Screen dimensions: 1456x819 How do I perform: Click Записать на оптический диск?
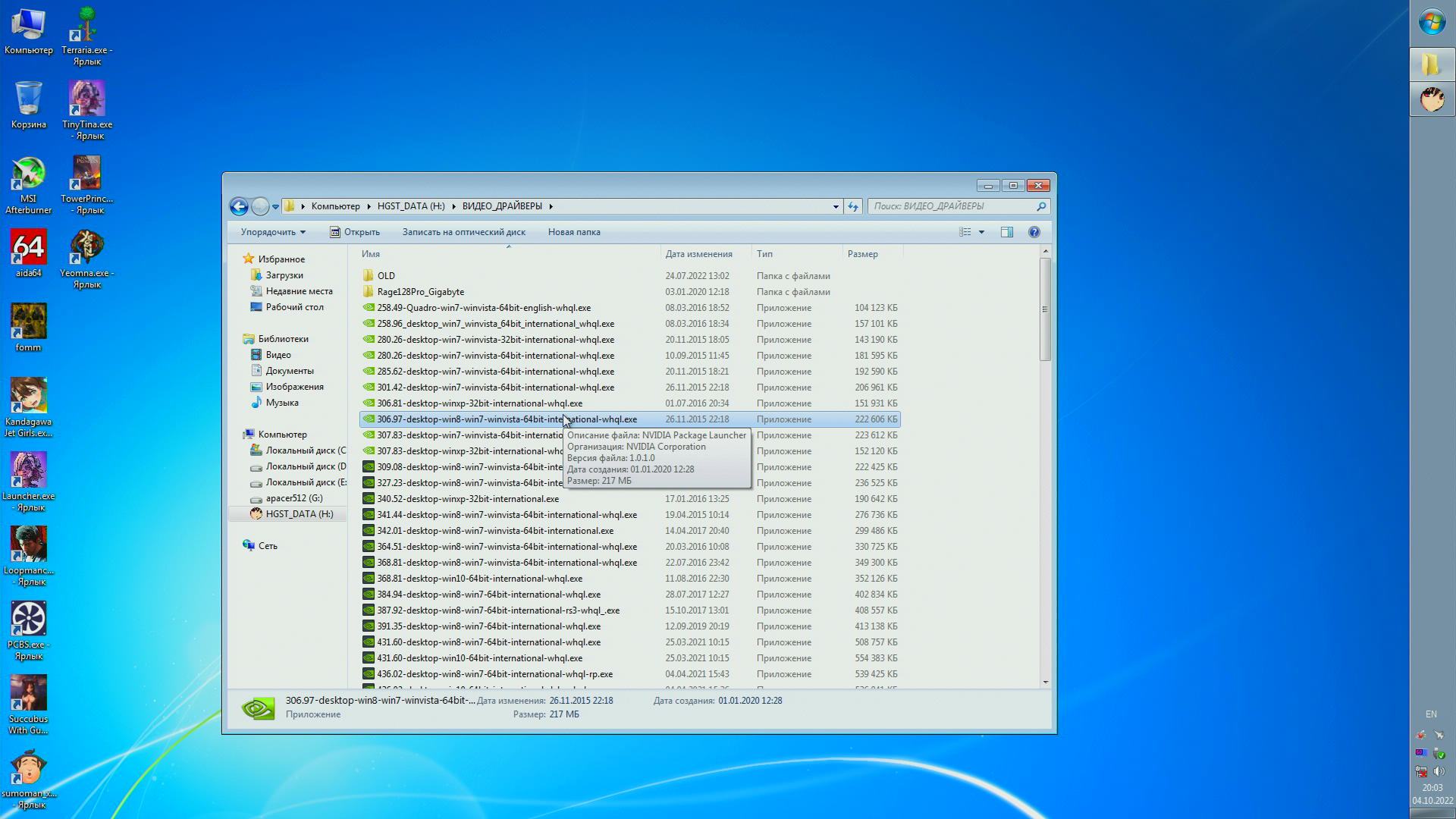point(463,232)
